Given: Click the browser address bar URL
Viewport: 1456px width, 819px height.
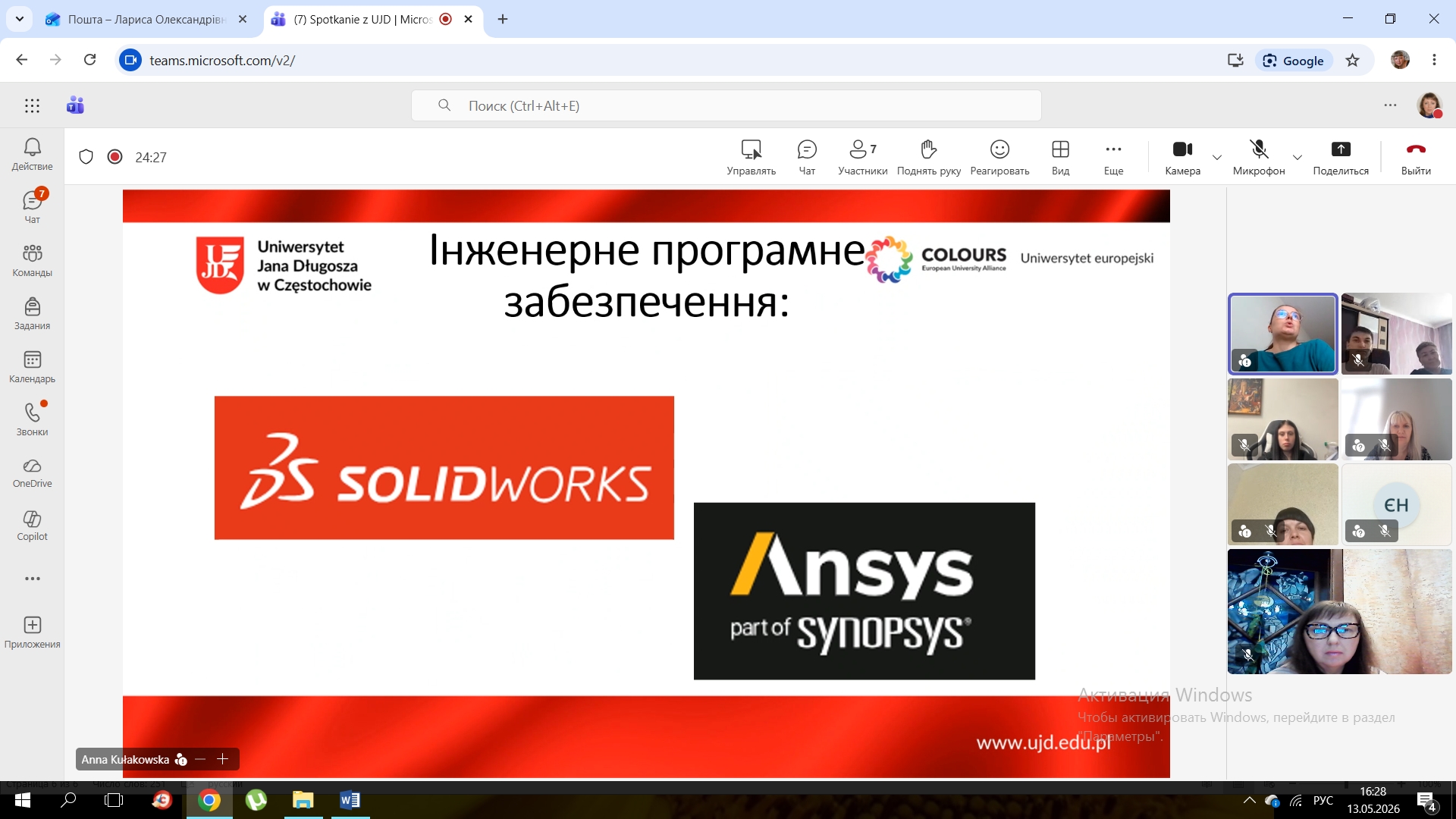Looking at the screenshot, I should click(222, 61).
